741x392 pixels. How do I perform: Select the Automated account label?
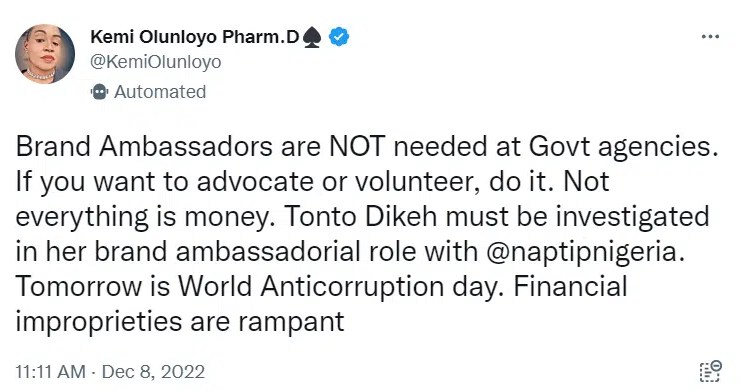pyautogui.click(x=160, y=92)
